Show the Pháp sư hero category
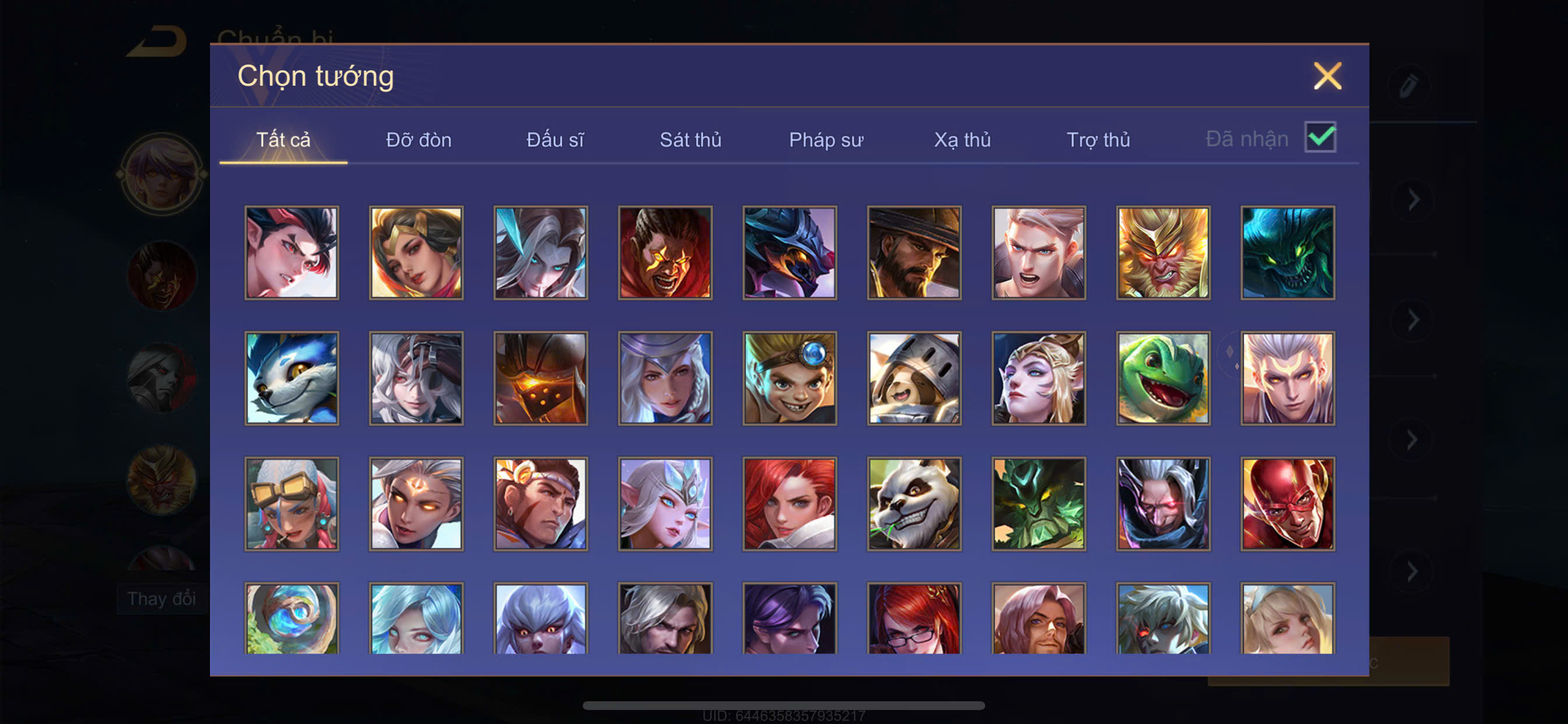This screenshot has height=724, width=1568. pyautogui.click(x=826, y=140)
